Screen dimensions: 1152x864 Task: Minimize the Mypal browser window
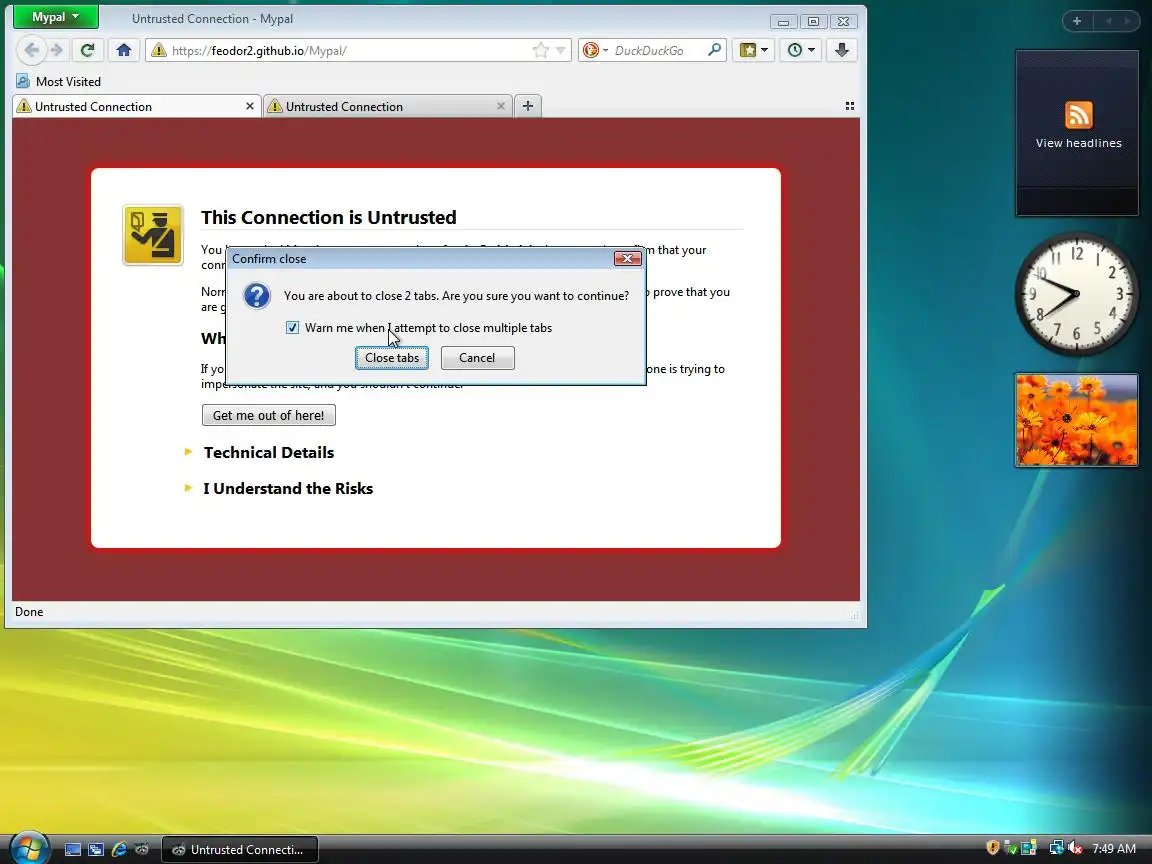(x=783, y=21)
